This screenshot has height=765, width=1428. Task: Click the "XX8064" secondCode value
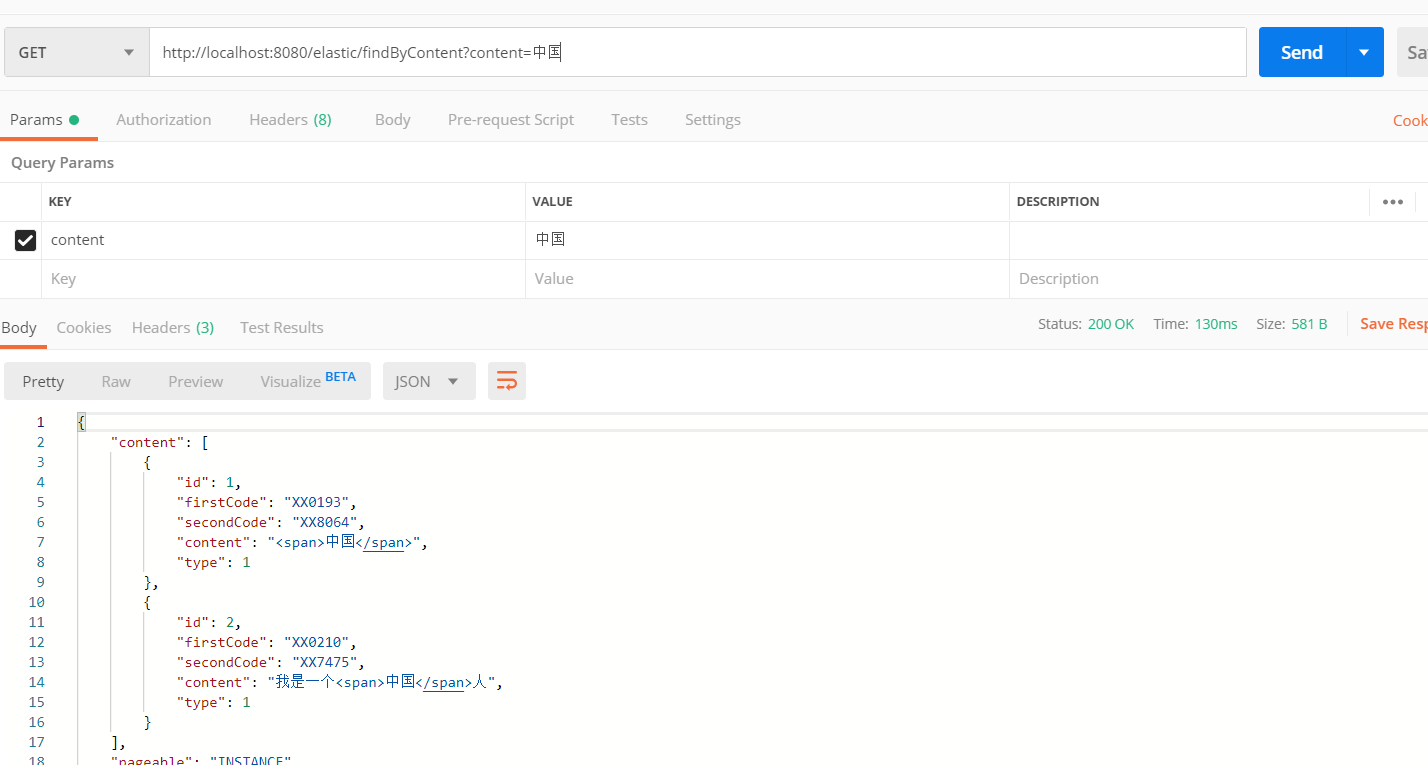pyautogui.click(x=327, y=522)
